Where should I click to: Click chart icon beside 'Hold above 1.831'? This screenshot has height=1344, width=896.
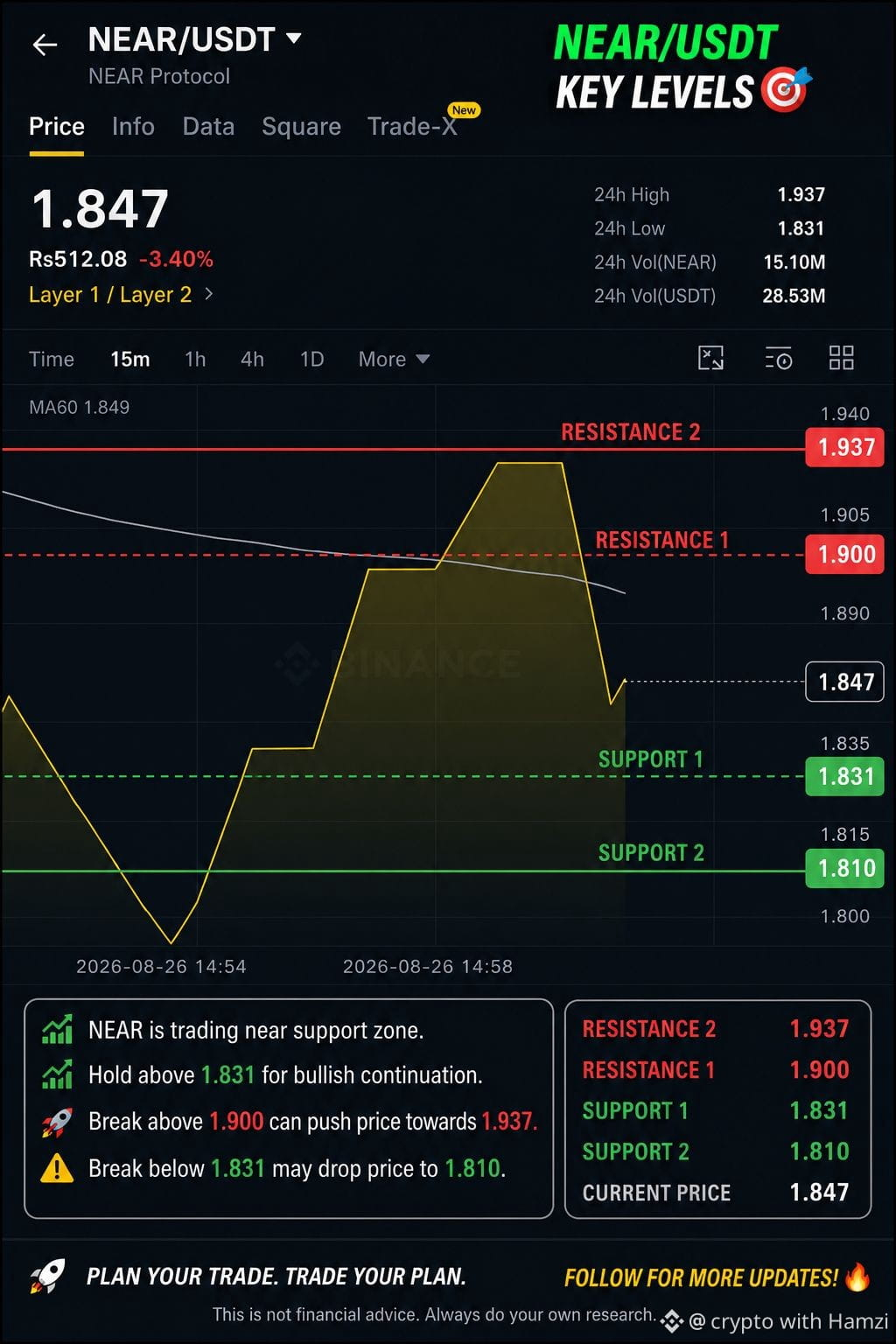point(57,1074)
